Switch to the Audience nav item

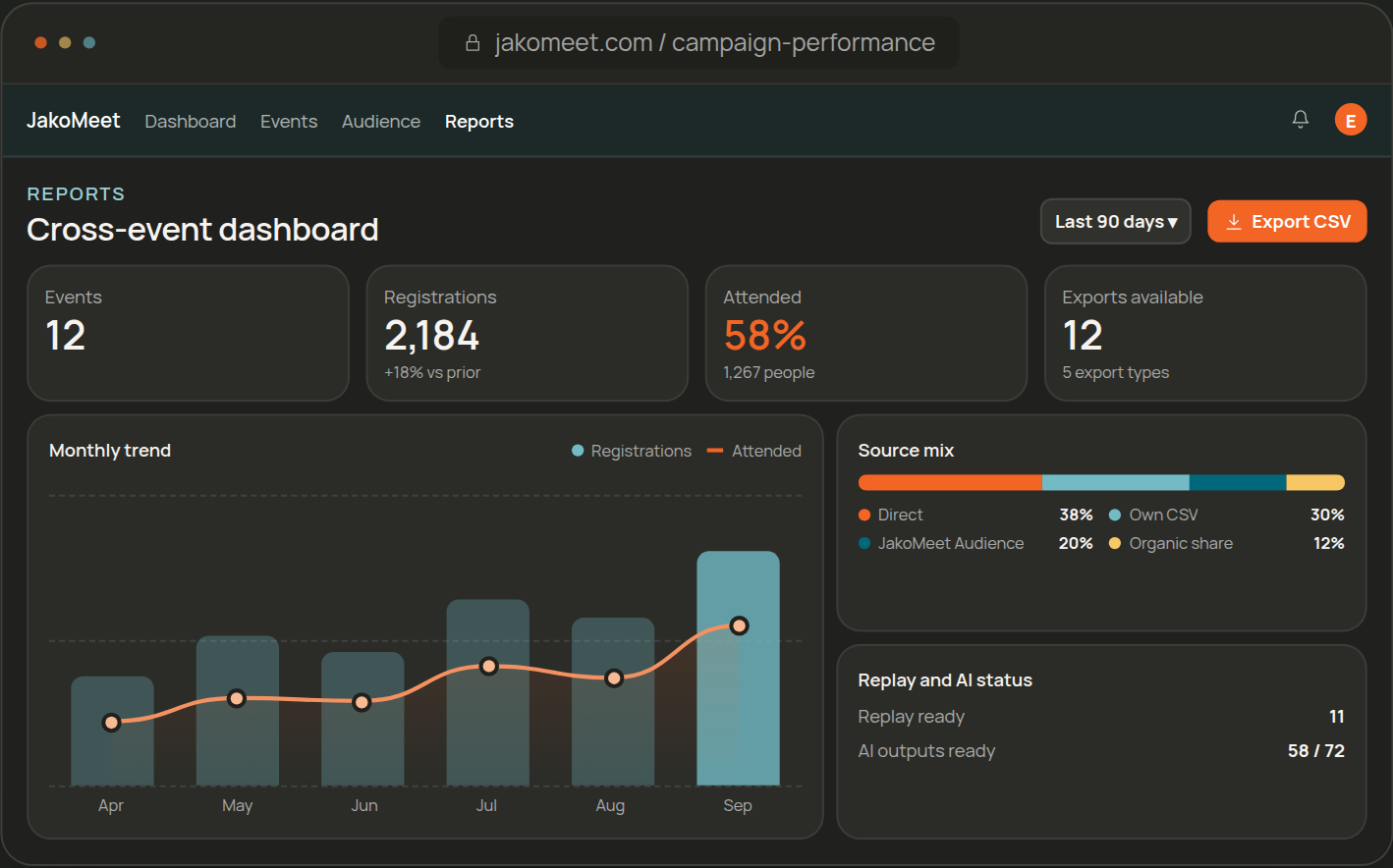381,122
